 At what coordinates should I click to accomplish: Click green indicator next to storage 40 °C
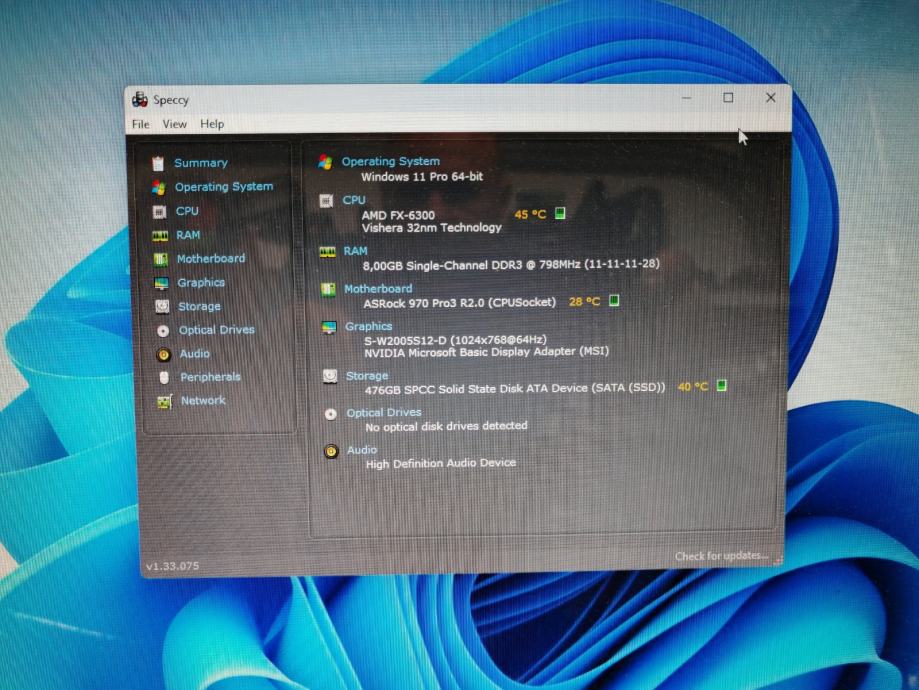coord(721,385)
